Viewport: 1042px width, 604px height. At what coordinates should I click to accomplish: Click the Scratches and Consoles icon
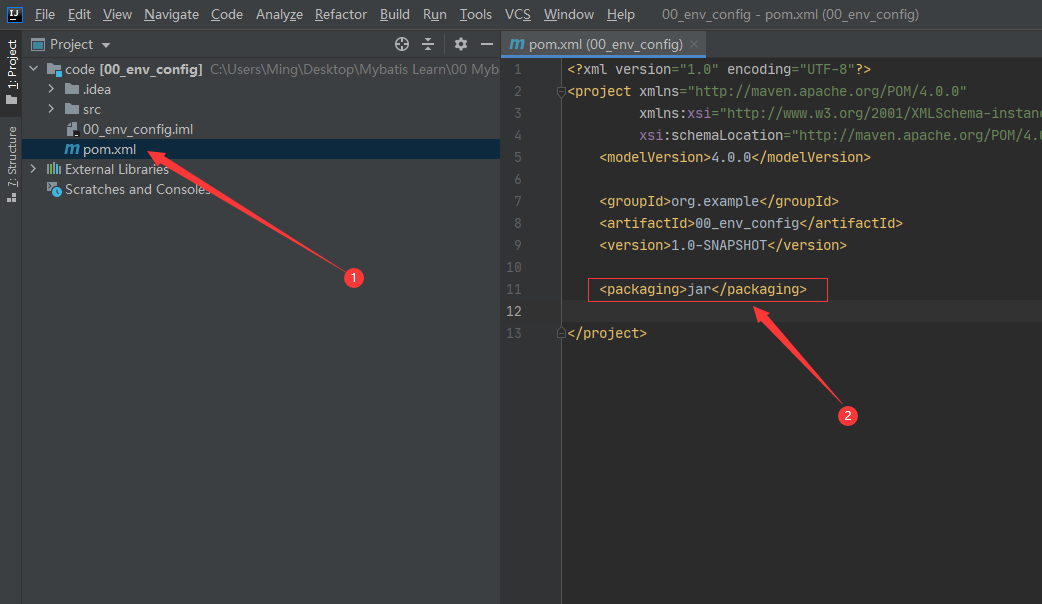point(54,189)
